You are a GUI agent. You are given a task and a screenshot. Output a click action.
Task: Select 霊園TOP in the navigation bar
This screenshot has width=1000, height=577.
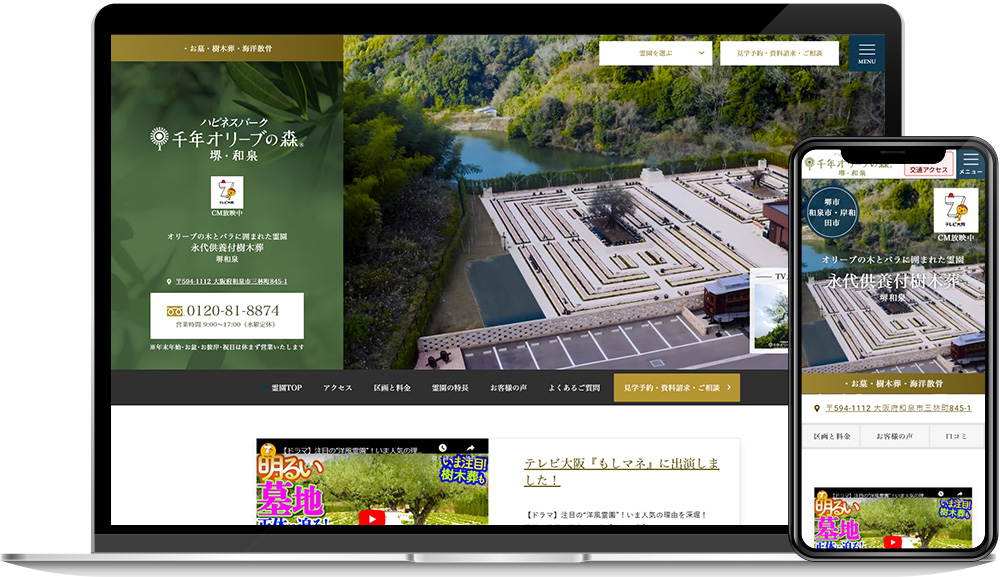point(286,388)
